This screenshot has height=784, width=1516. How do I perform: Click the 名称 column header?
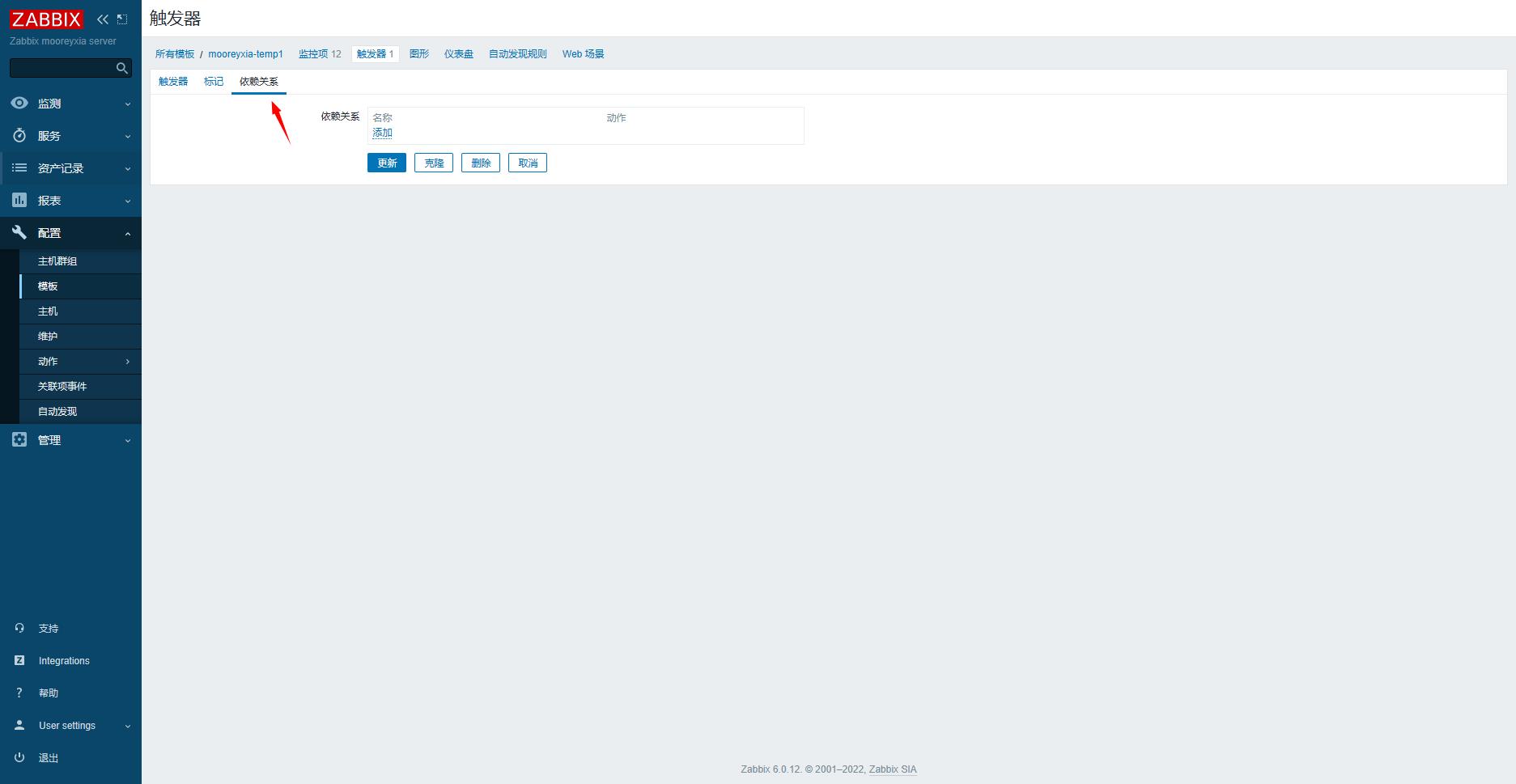pyautogui.click(x=382, y=118)
